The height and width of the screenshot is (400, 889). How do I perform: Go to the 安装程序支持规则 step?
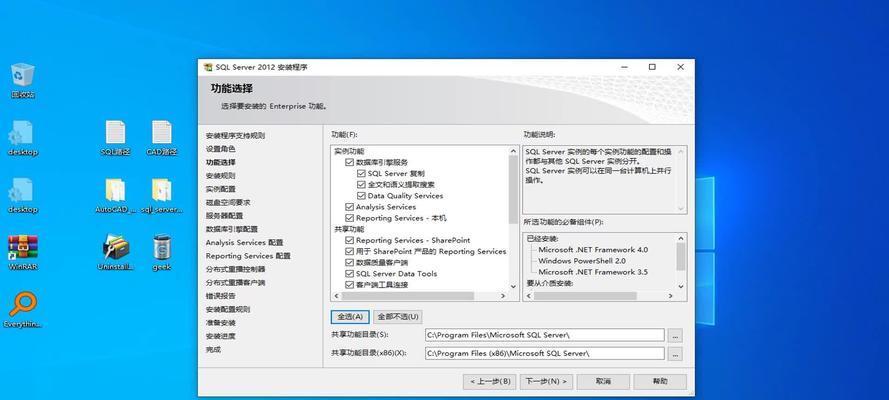click(x=235, y=136)
